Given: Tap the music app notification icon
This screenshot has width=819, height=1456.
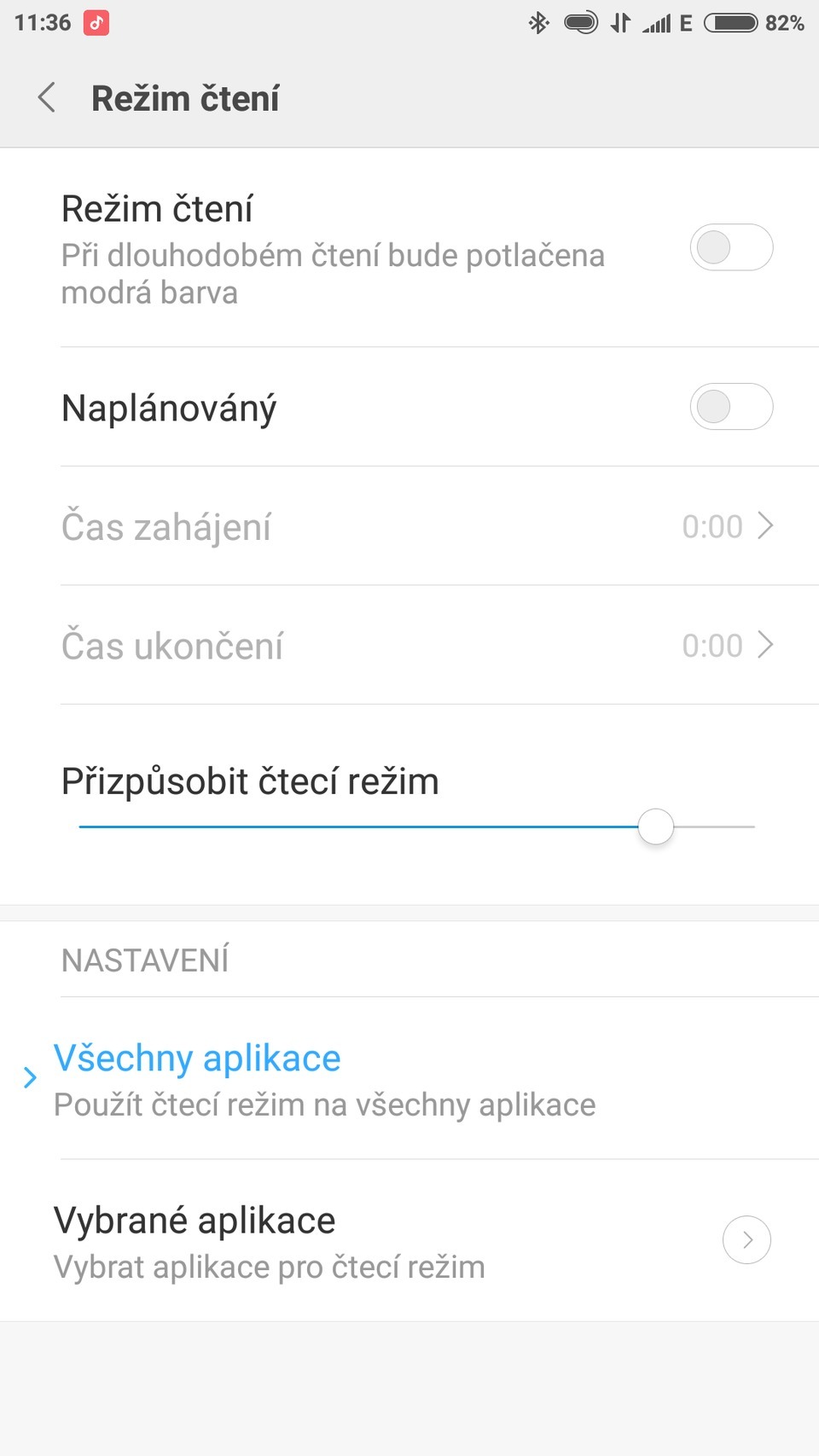Looking at the screenshot, I should 96,23.
